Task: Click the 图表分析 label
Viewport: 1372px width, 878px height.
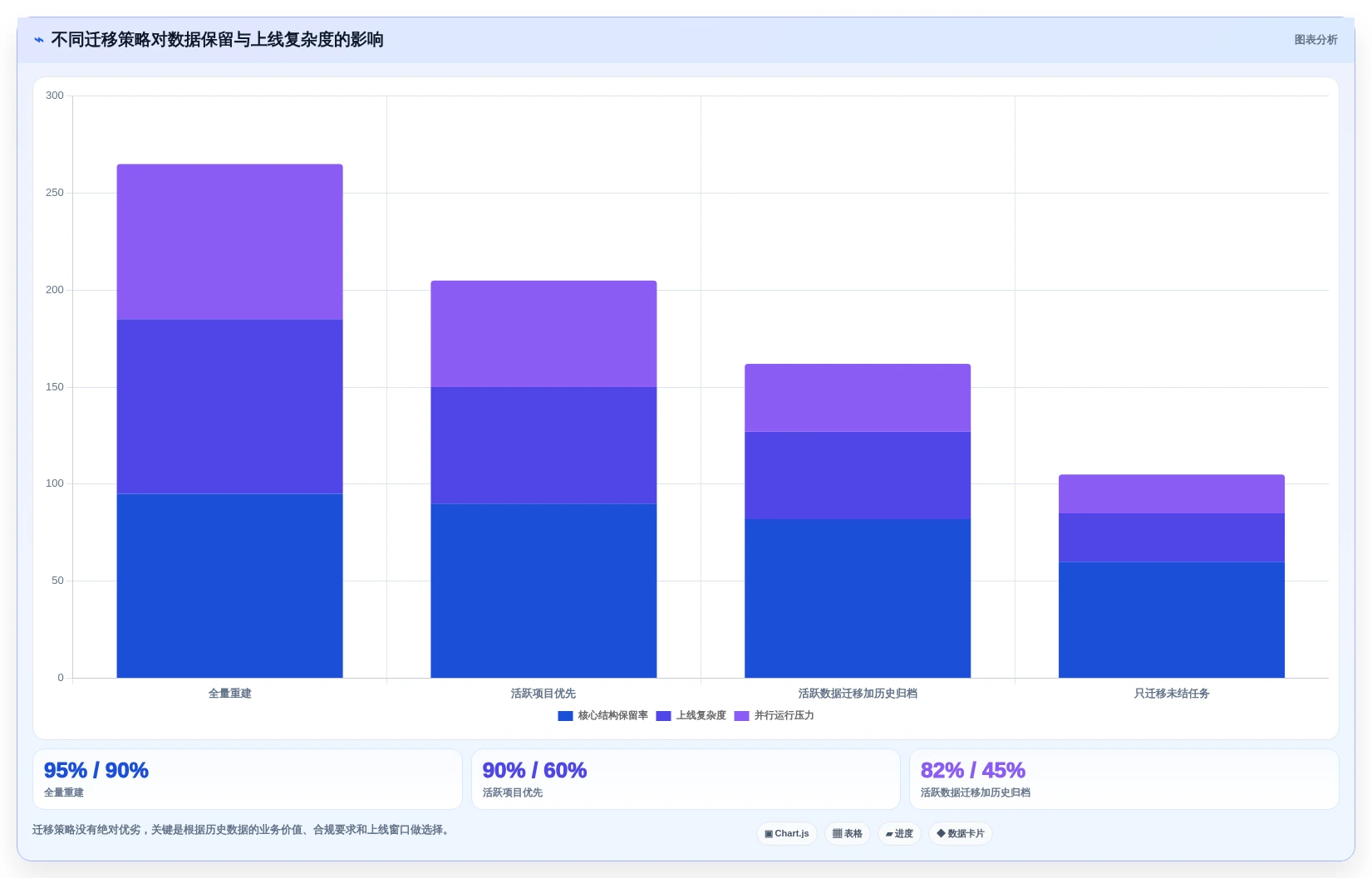Action: [x=1315, y=40]
